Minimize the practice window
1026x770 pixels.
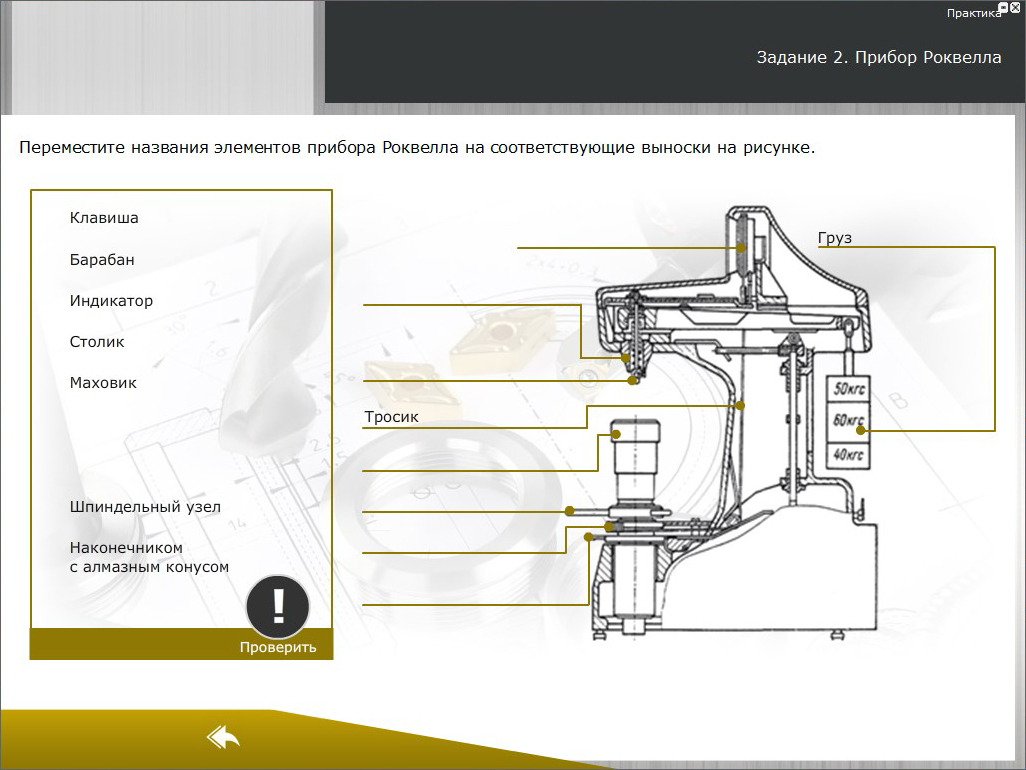(1003, 6)
